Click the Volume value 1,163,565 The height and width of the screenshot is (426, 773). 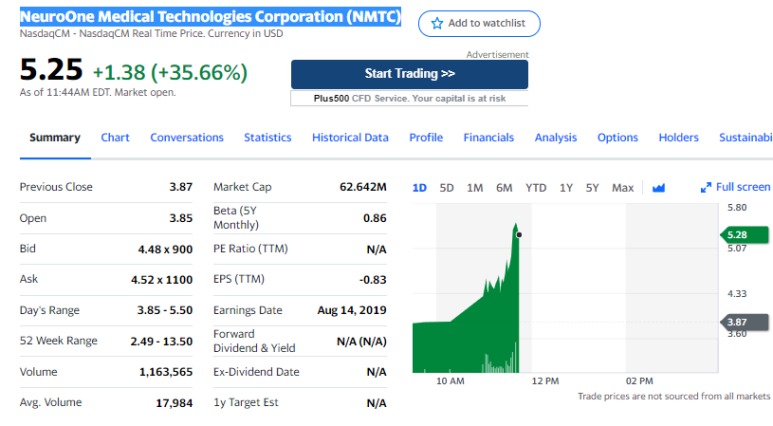click(166, 372)
